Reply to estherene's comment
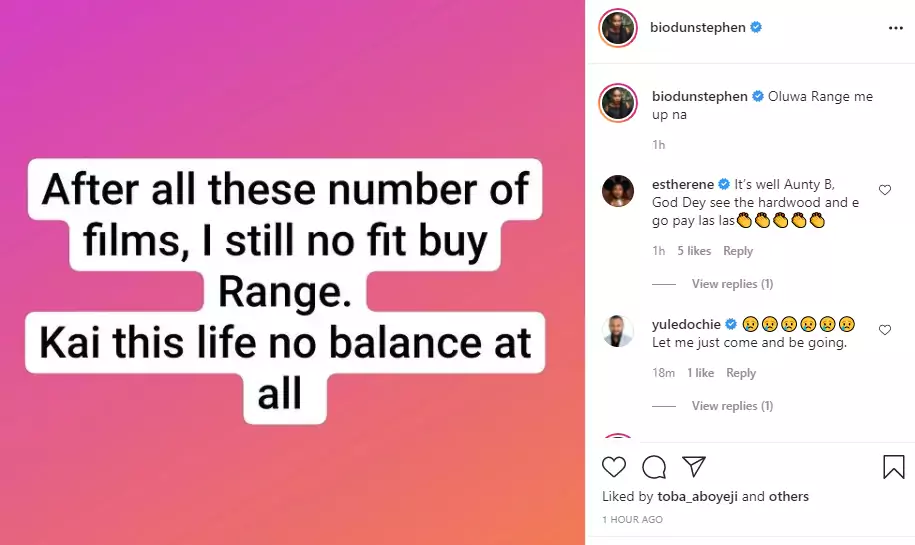 click(x=738, y=251)
